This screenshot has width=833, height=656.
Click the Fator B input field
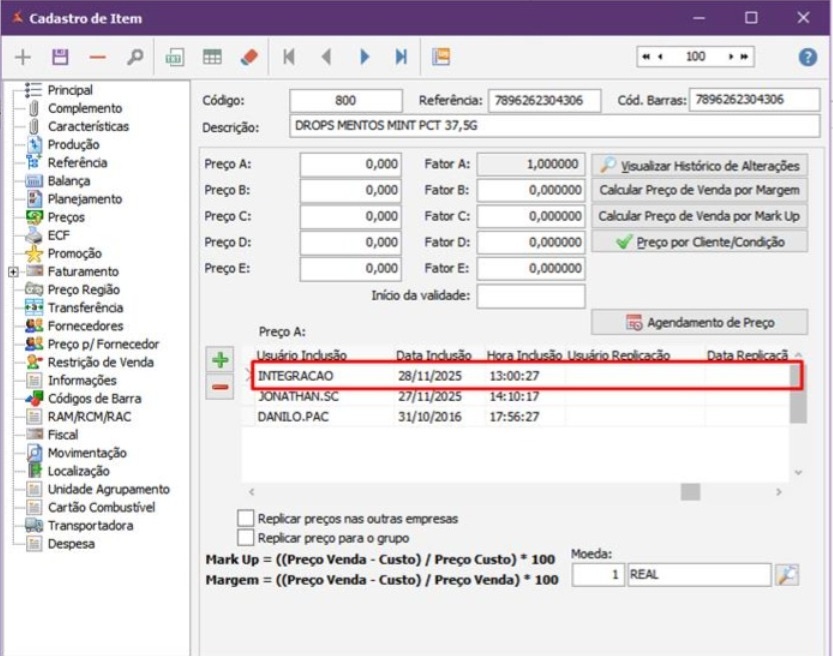click(x=531, y=190)
